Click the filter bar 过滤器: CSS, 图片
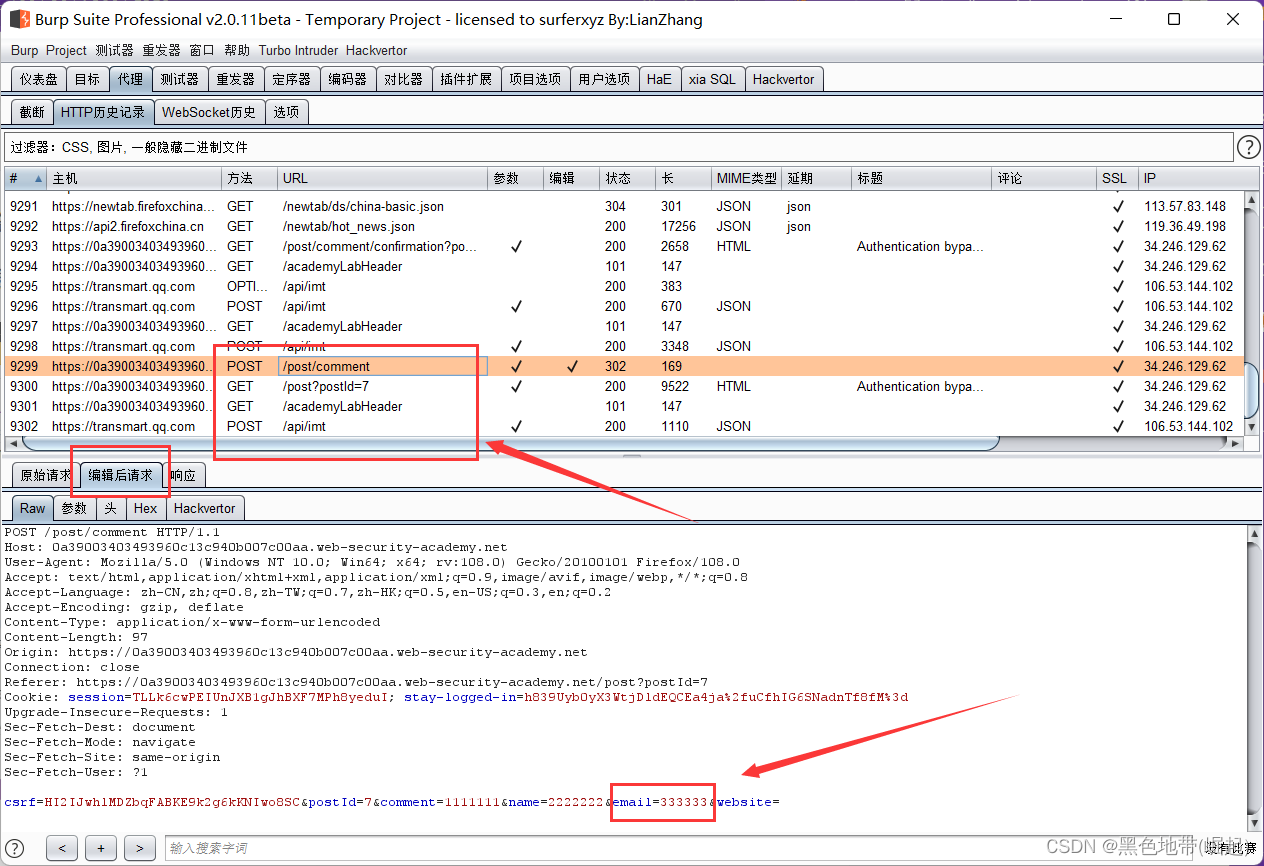 coord(619,147)
